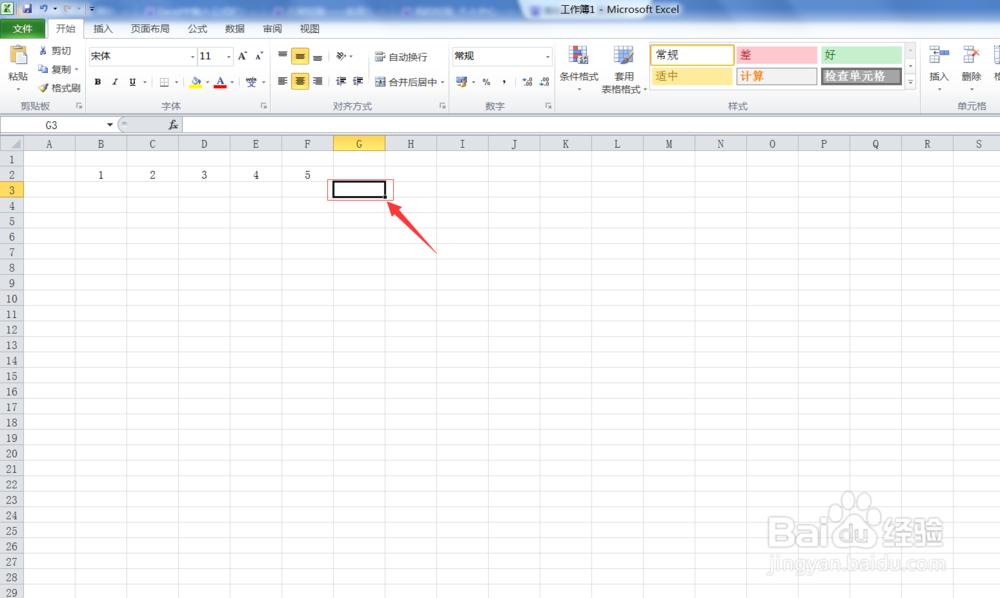
Task: Apply the Good (好) cell style
Action: 861,55
